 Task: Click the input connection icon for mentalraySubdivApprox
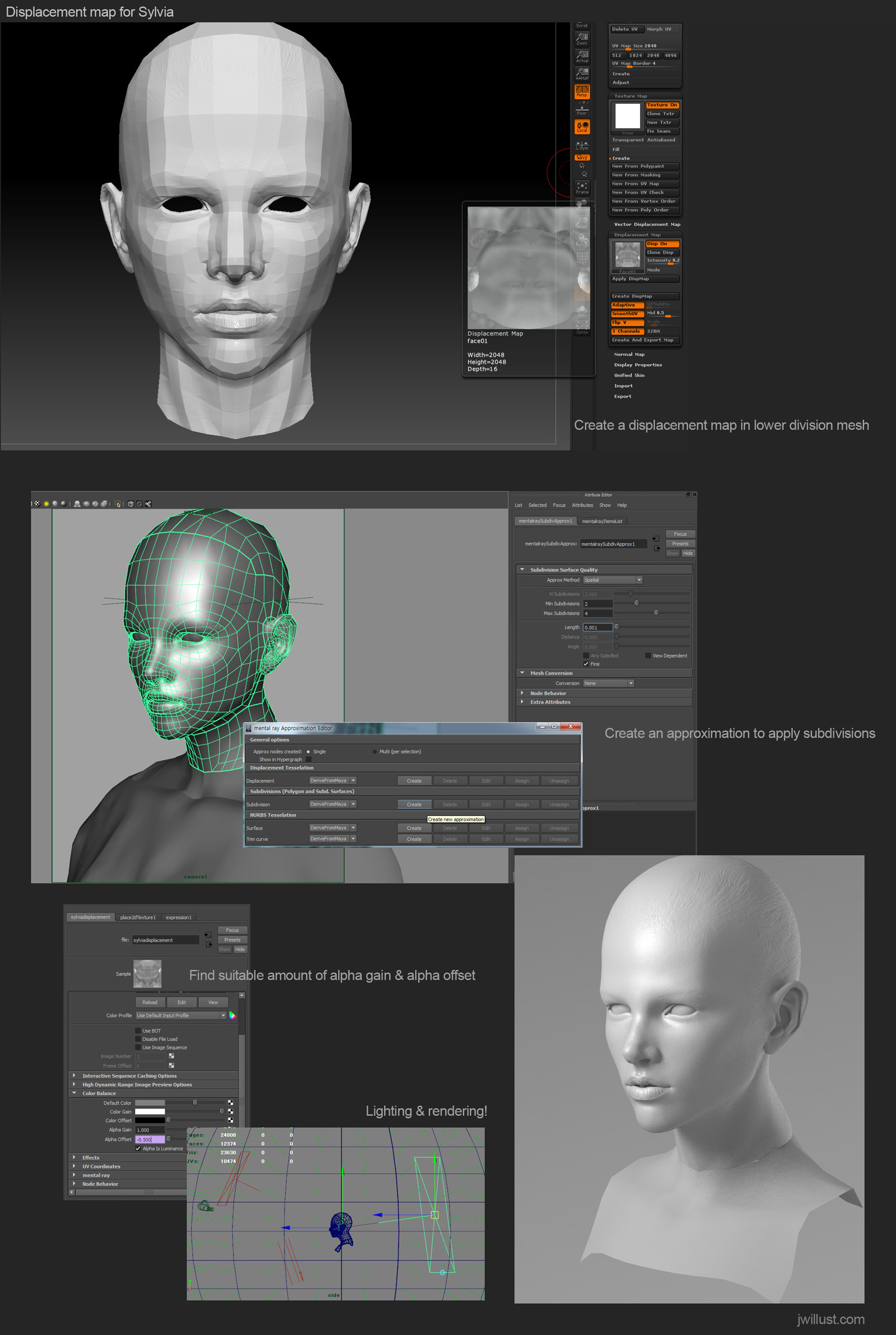pyautogui.click(x=656, y=538)
